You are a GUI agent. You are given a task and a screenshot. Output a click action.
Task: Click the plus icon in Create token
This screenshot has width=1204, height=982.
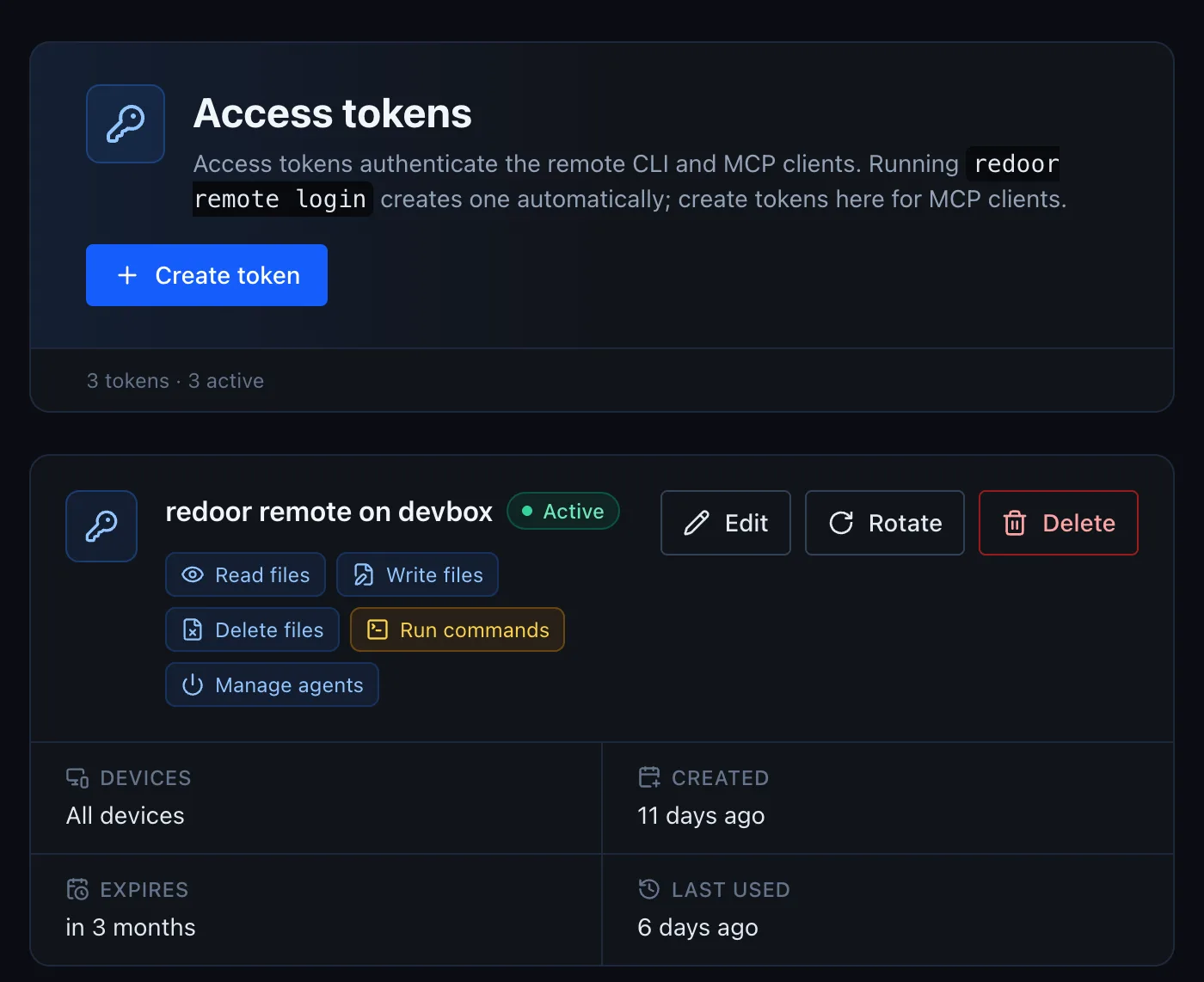pyautogui.click(x=127, y=275)
